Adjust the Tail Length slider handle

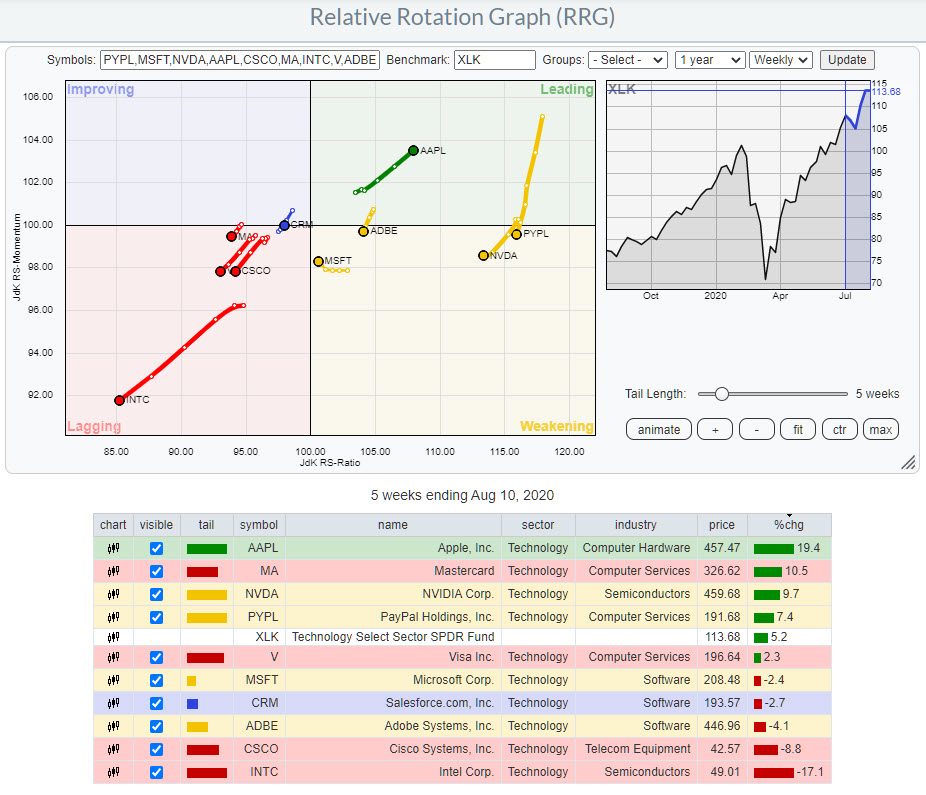(x=722, y=394)
